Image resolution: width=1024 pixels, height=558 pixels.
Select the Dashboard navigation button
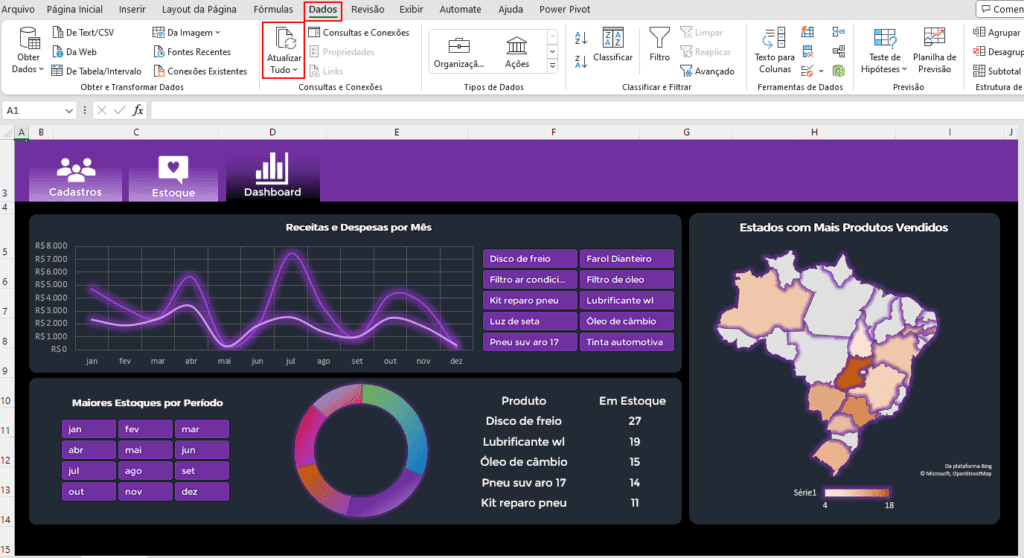(x=272, y=175)
